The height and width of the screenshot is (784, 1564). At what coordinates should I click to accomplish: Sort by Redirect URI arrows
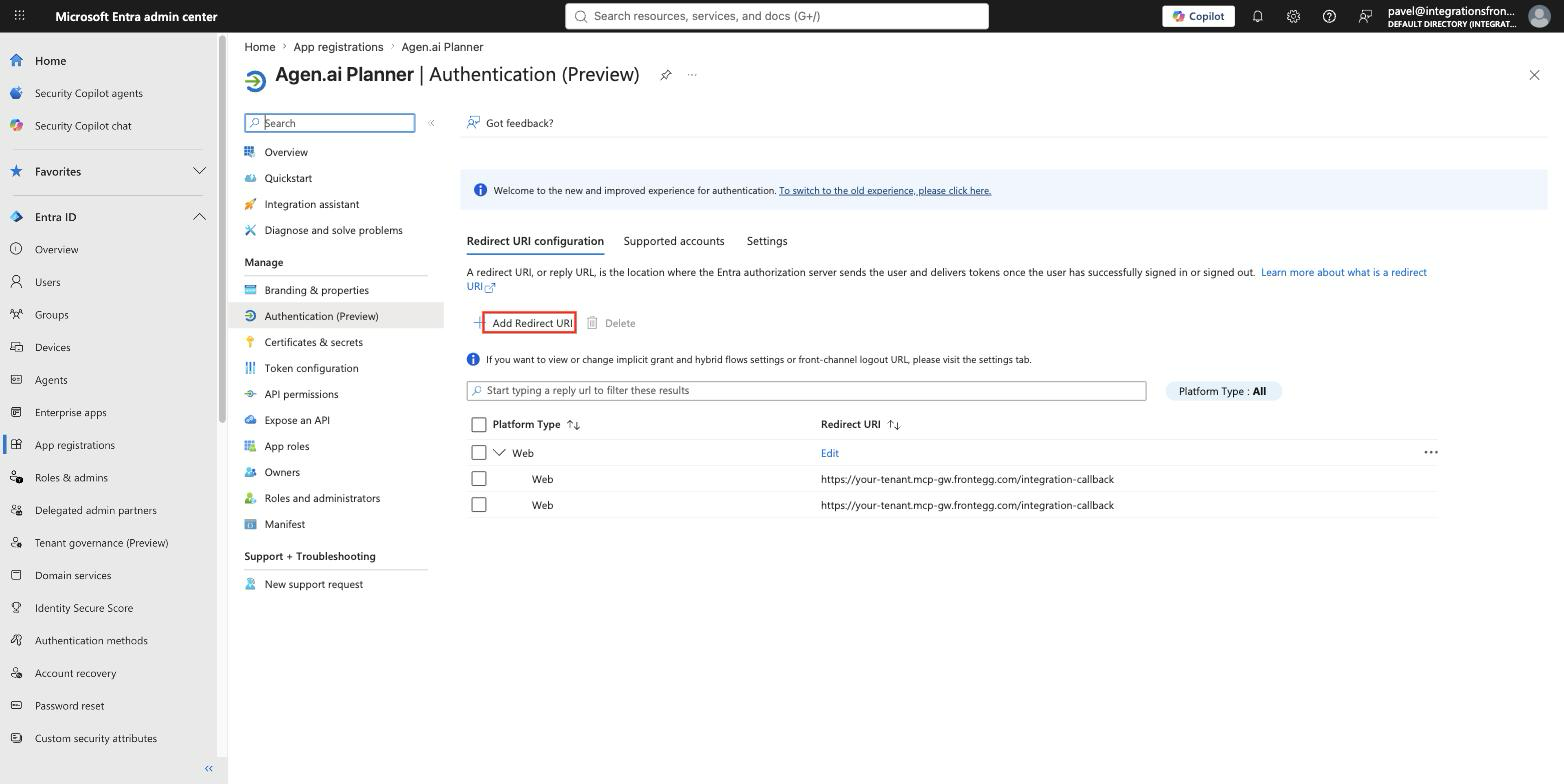(894, 425)
